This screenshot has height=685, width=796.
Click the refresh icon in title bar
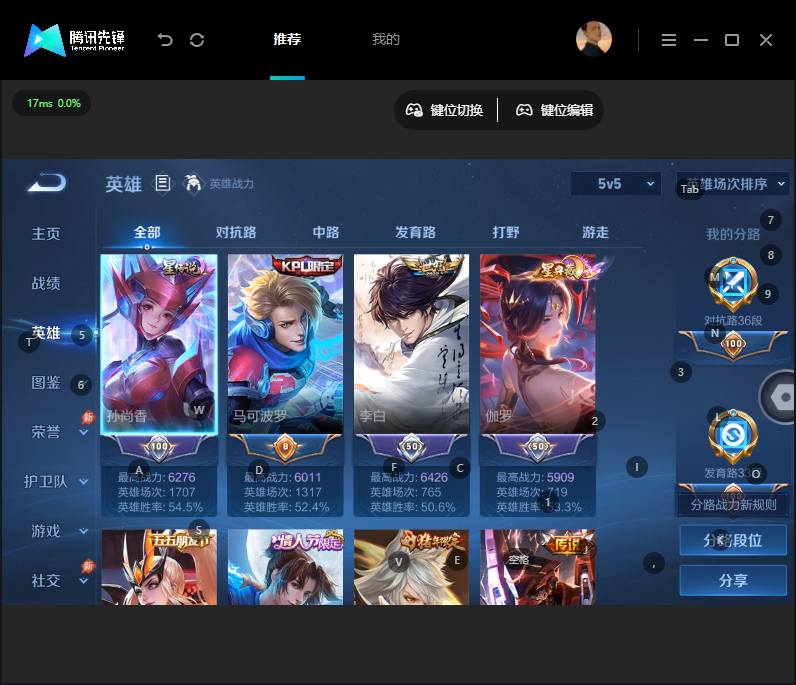(197, 40)
